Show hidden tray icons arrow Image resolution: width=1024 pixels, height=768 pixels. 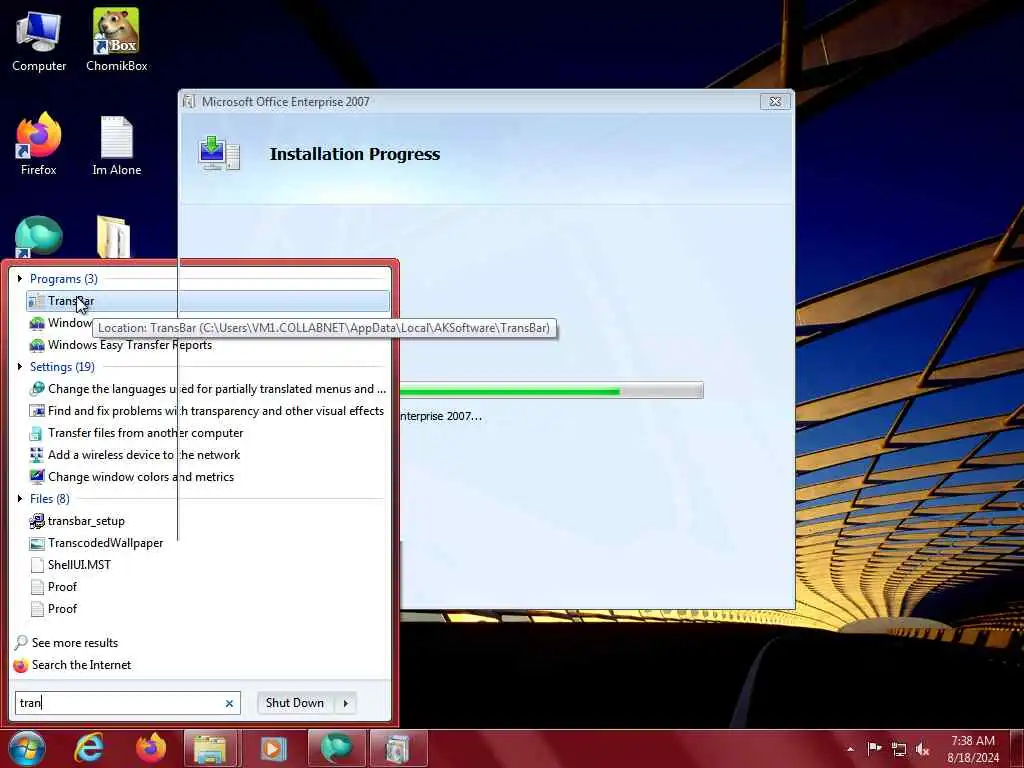click(850, 749)
